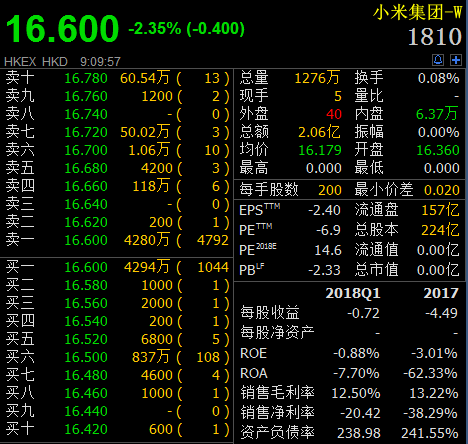The height and width of the screenshot is (444, 468).
Task: Click the 小米集团-W stock name
Action: (x=417, y=13)
